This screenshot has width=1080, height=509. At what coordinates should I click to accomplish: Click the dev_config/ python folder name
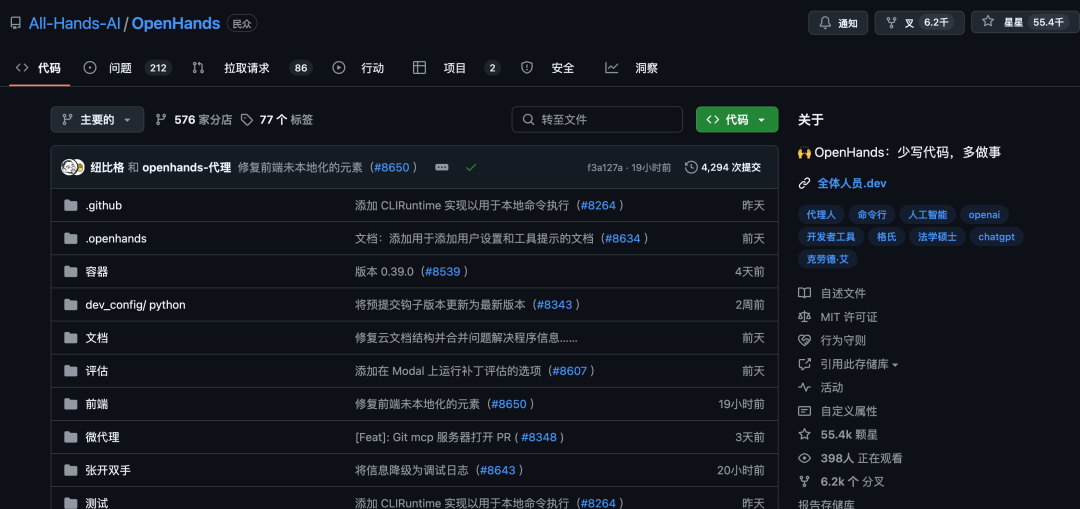pyautogui.click(x=135, y=304)
